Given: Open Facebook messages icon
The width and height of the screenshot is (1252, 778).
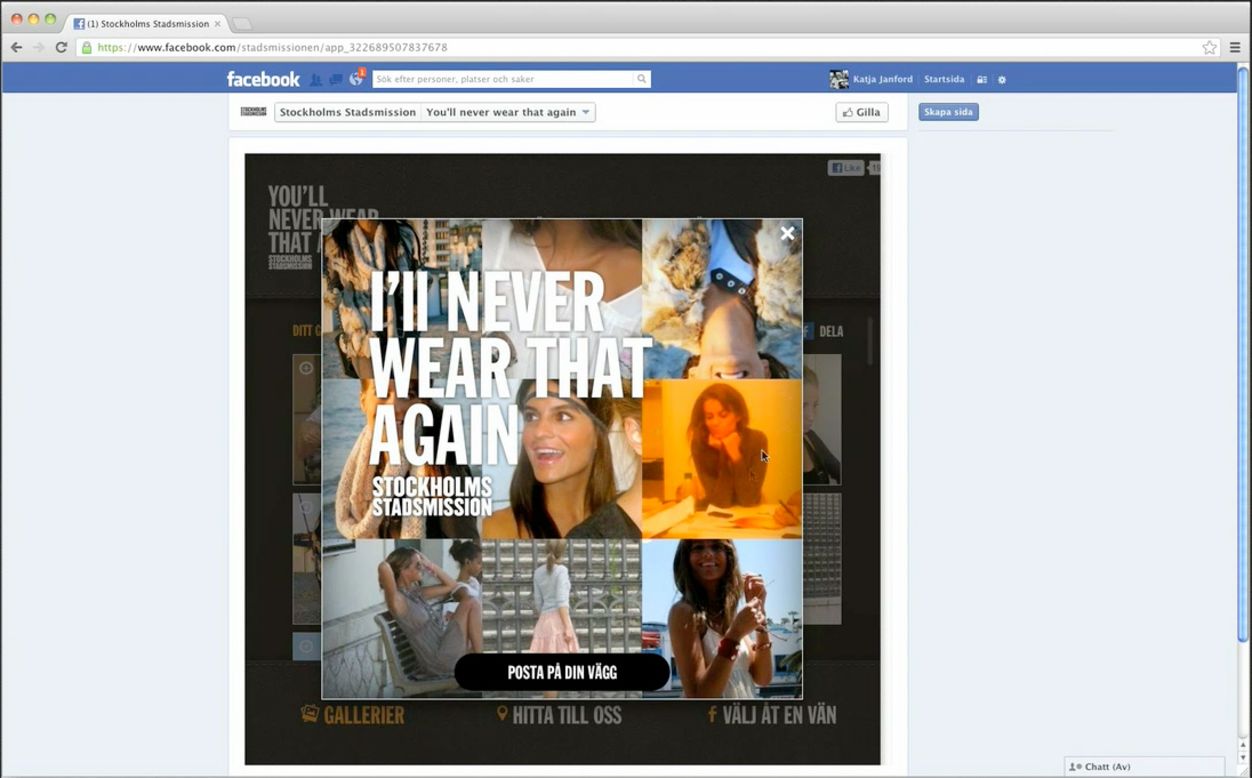Looking at the screenshot, I should click(336, 79).
